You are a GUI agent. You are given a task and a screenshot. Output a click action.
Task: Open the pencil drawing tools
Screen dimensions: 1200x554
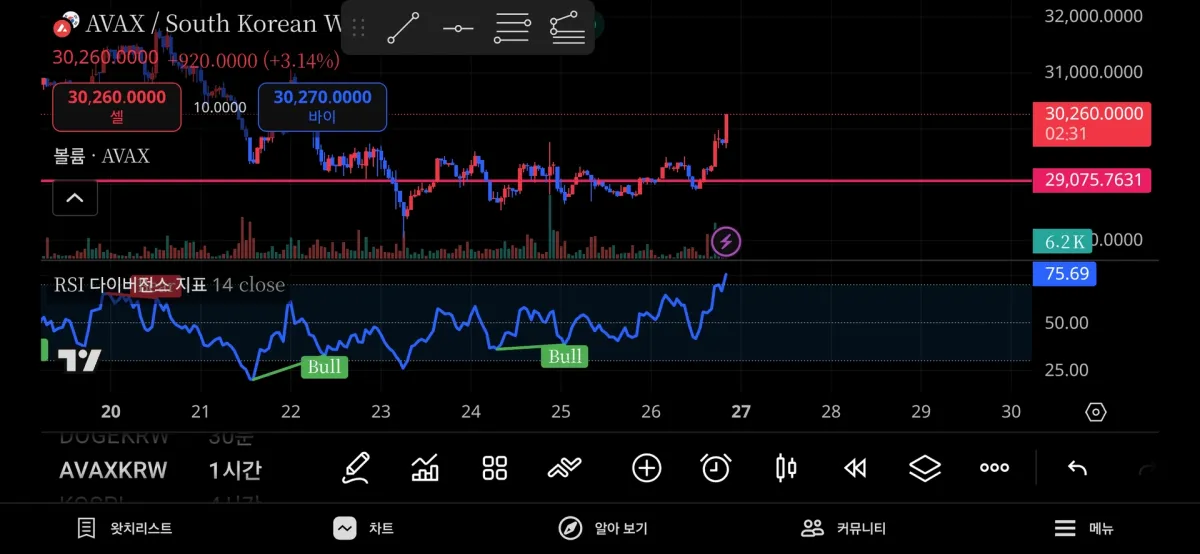[x=355, y=468]
